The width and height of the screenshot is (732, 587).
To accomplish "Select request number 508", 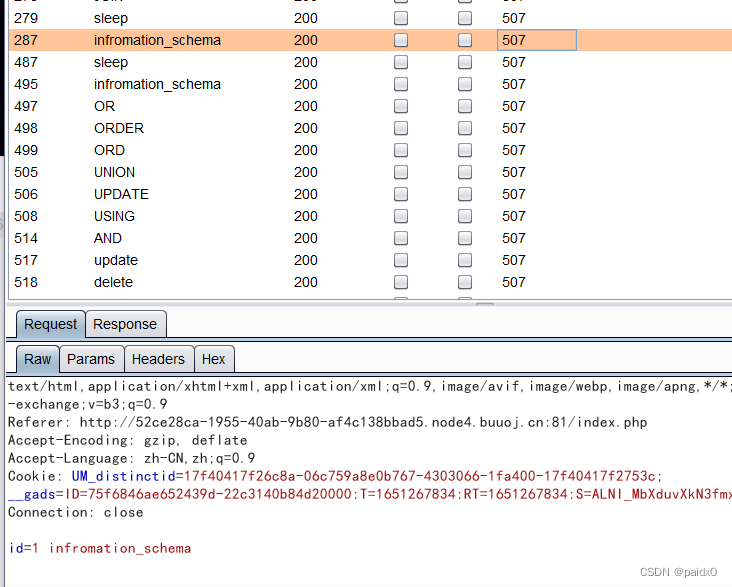I will click(26, 216).
